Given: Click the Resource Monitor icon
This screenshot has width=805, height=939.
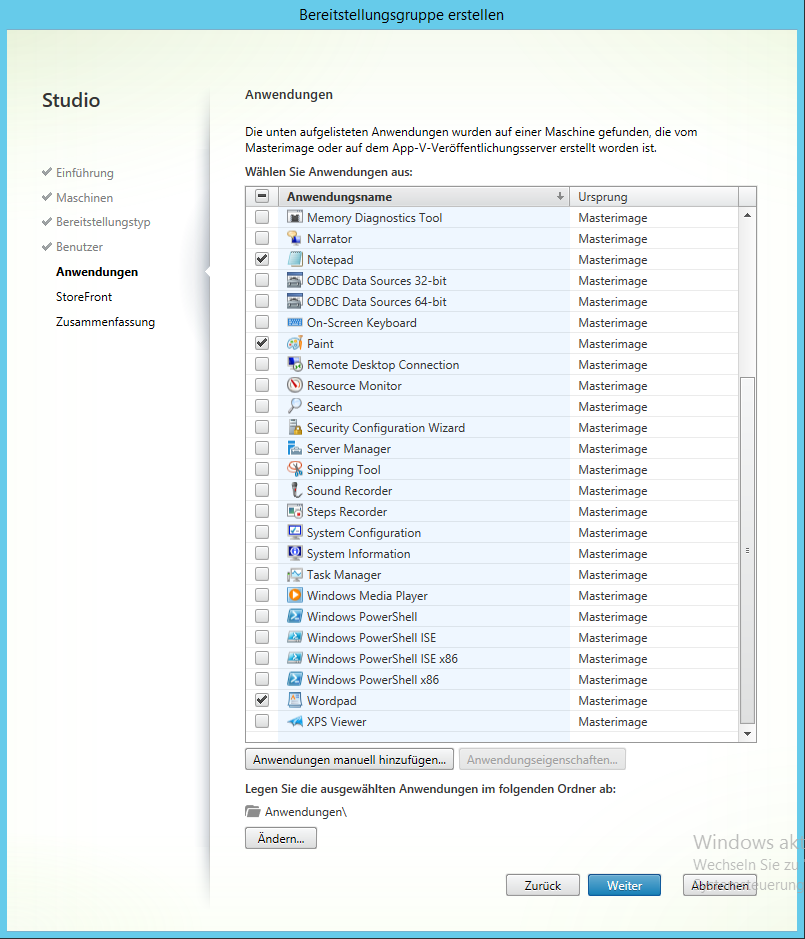Looking at the screenshot, I should (x=294, y=385).
